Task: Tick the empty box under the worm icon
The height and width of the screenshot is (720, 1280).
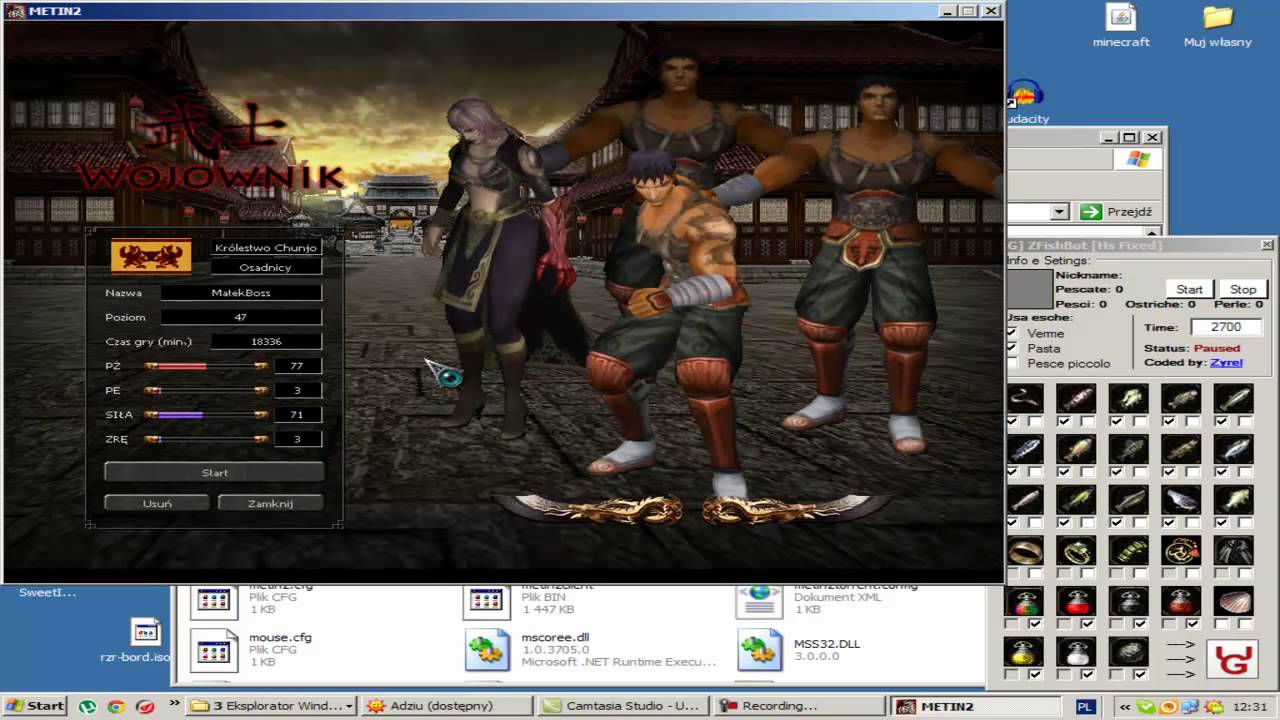Action: tap(1034, 421)
